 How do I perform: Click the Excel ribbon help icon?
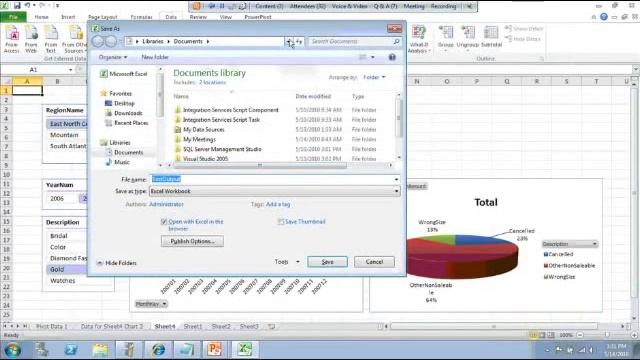604,17
